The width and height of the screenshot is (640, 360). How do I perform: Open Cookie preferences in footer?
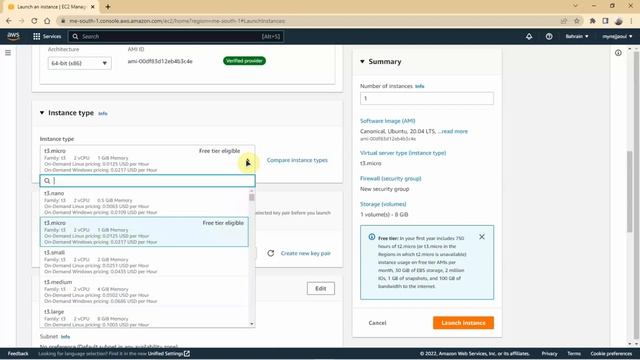(611, 353)
